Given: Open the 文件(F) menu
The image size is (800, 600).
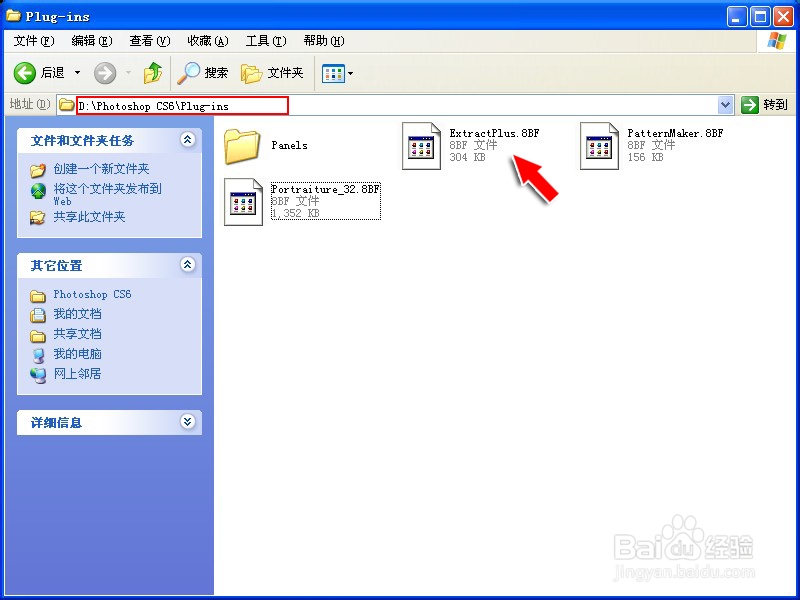Looking at the screenshot, I should pos(34,41).
